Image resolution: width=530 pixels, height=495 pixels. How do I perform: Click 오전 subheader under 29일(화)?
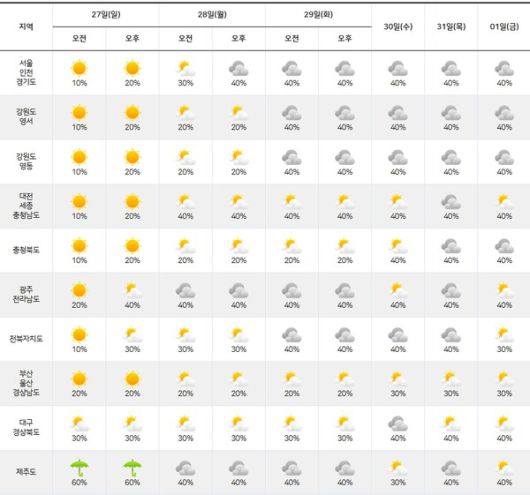click(292, 38)
